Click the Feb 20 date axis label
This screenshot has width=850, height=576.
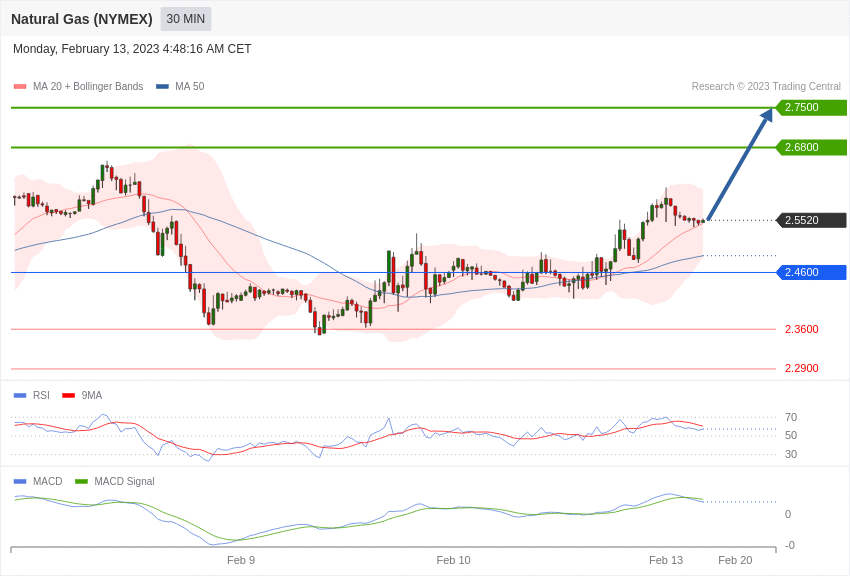coord(735,560)
